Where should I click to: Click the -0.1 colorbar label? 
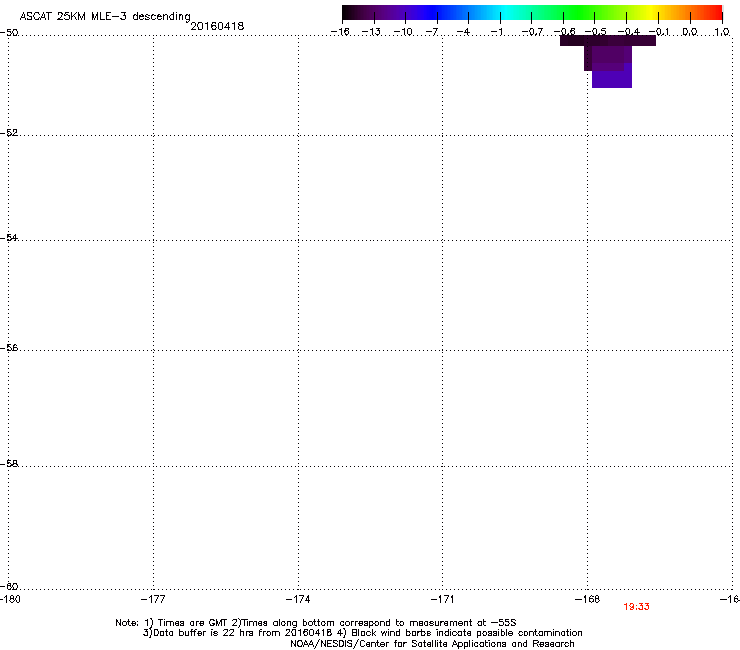(659, 32)
